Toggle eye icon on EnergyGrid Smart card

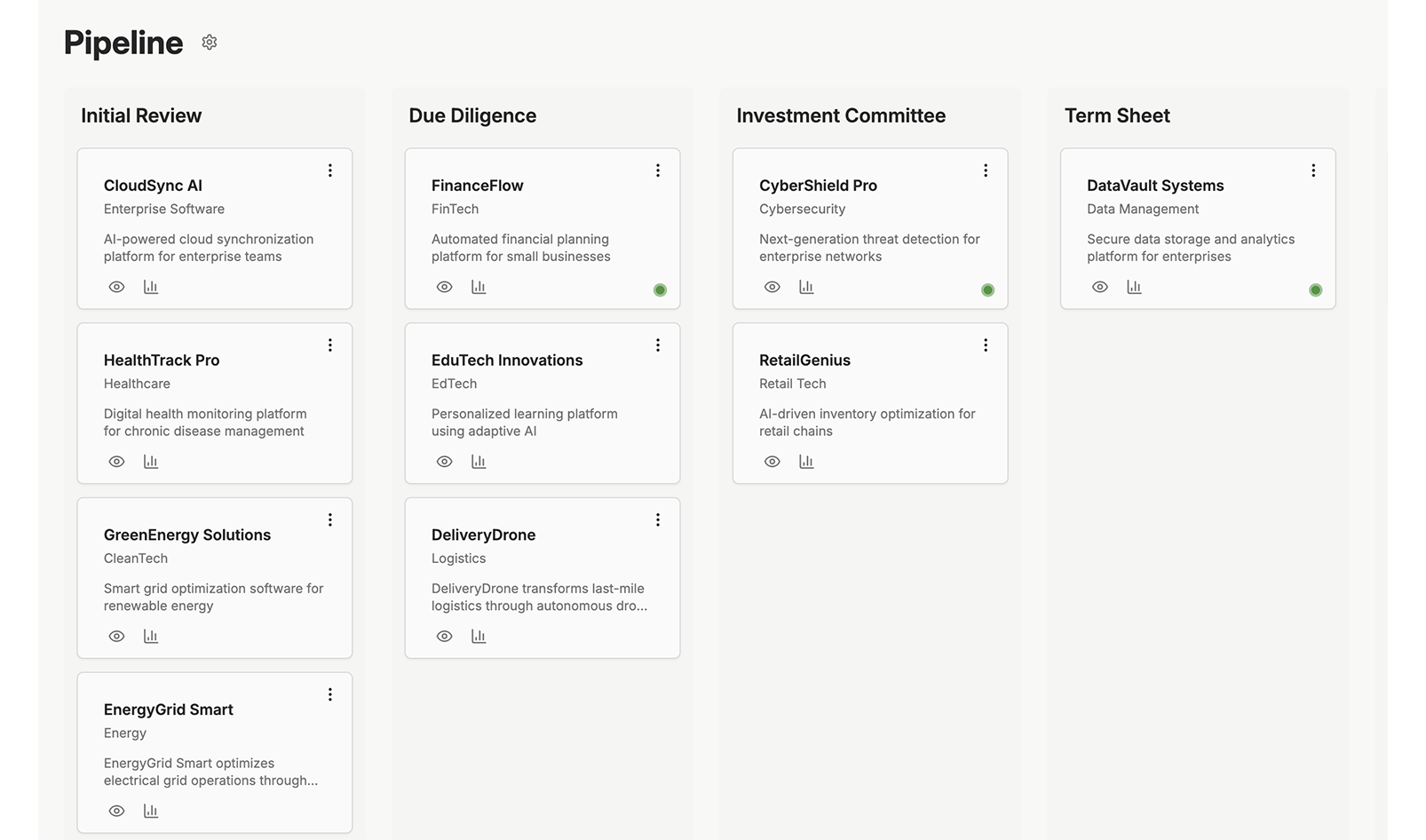116,811
